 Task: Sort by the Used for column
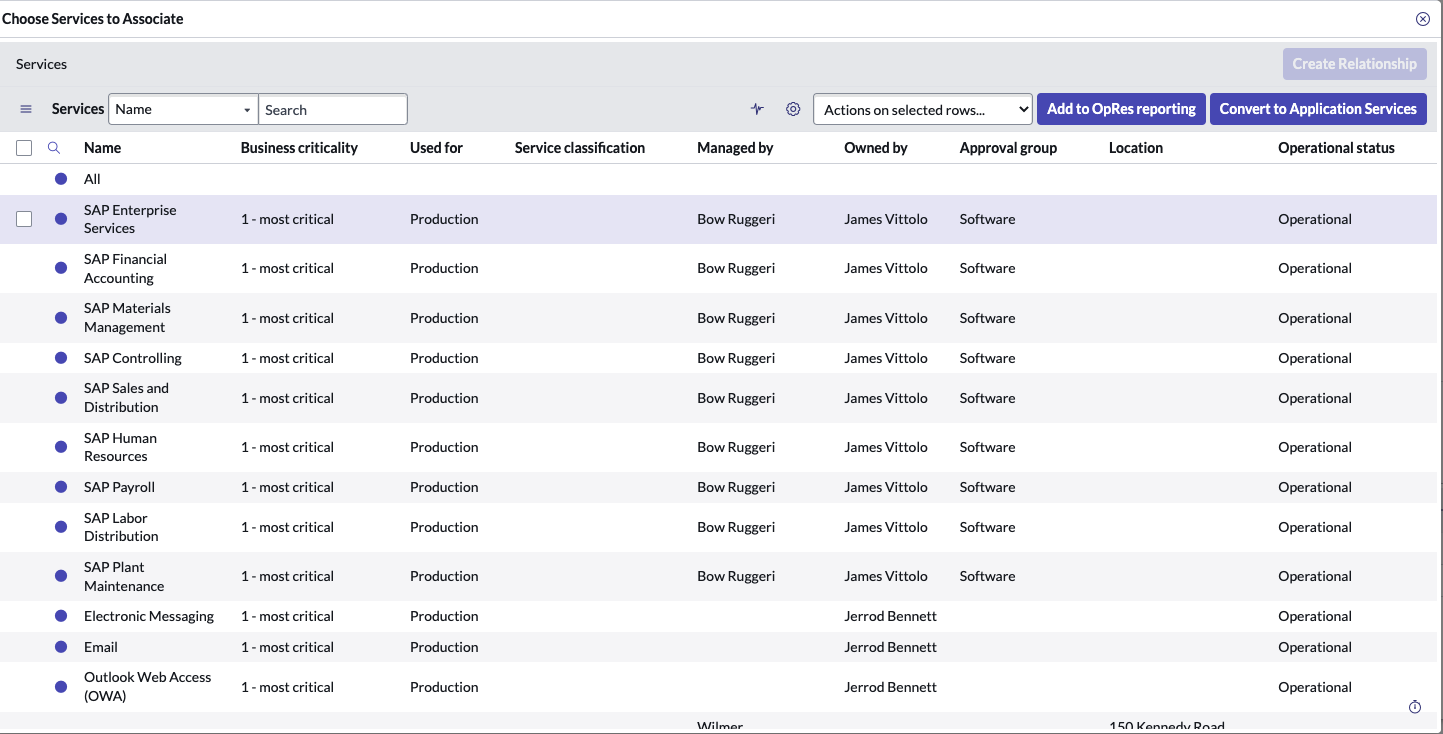click(x=436, y=148)
